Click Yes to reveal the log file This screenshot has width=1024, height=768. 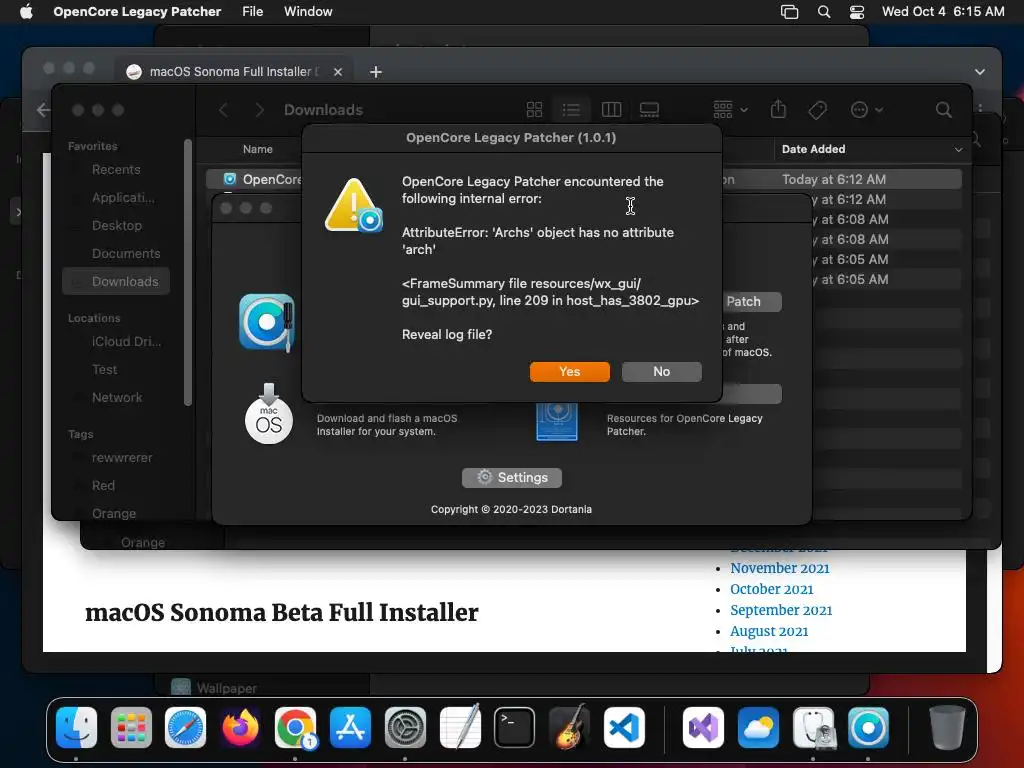(569, 372)
